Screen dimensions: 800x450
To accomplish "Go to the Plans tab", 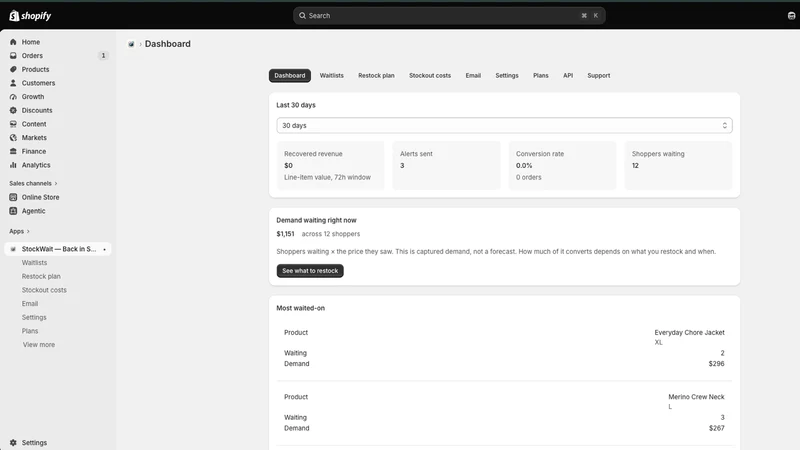I will (x=540, y=76).
